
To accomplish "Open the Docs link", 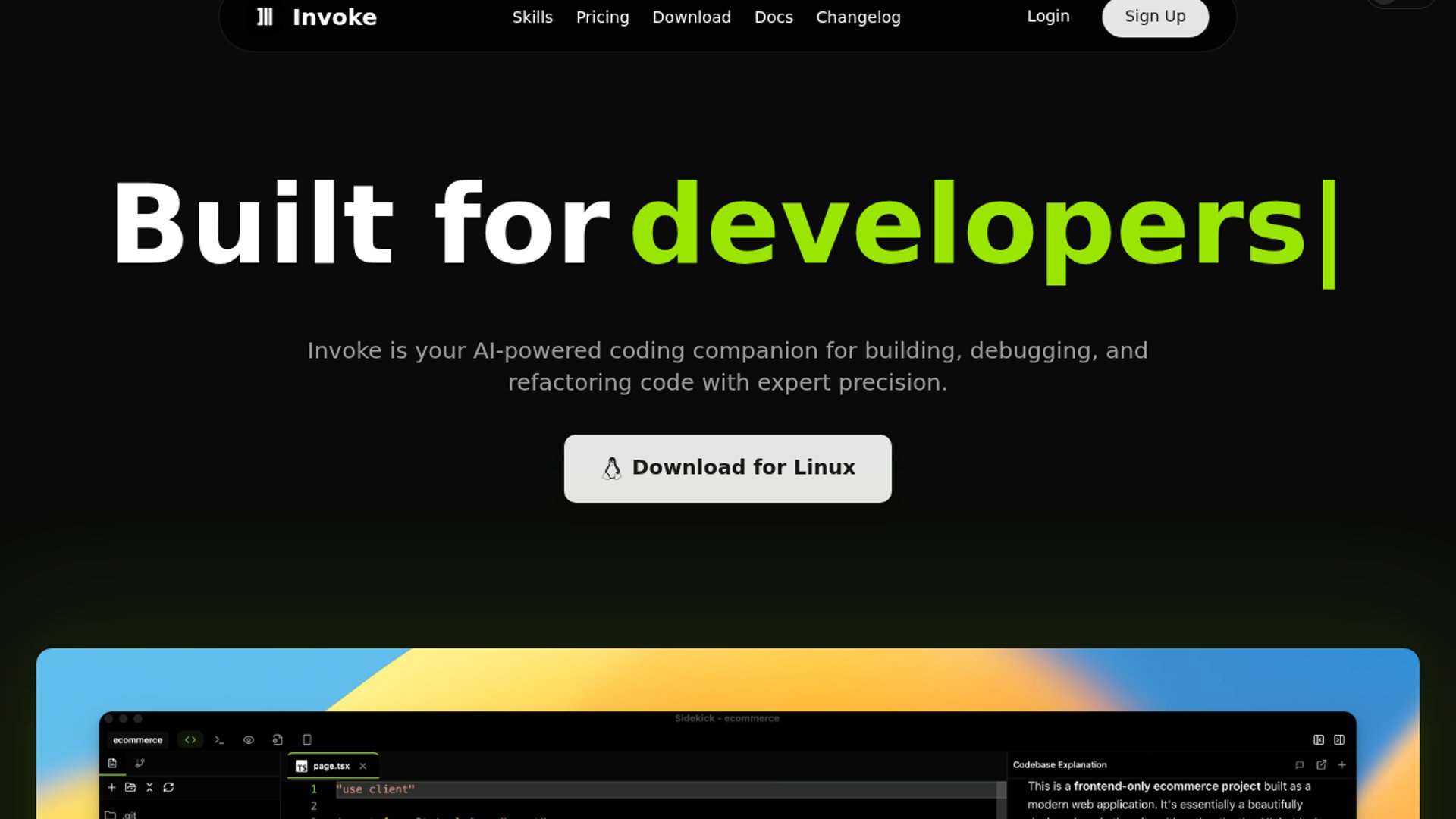I will pyautogui.click(x=773, y=17).
